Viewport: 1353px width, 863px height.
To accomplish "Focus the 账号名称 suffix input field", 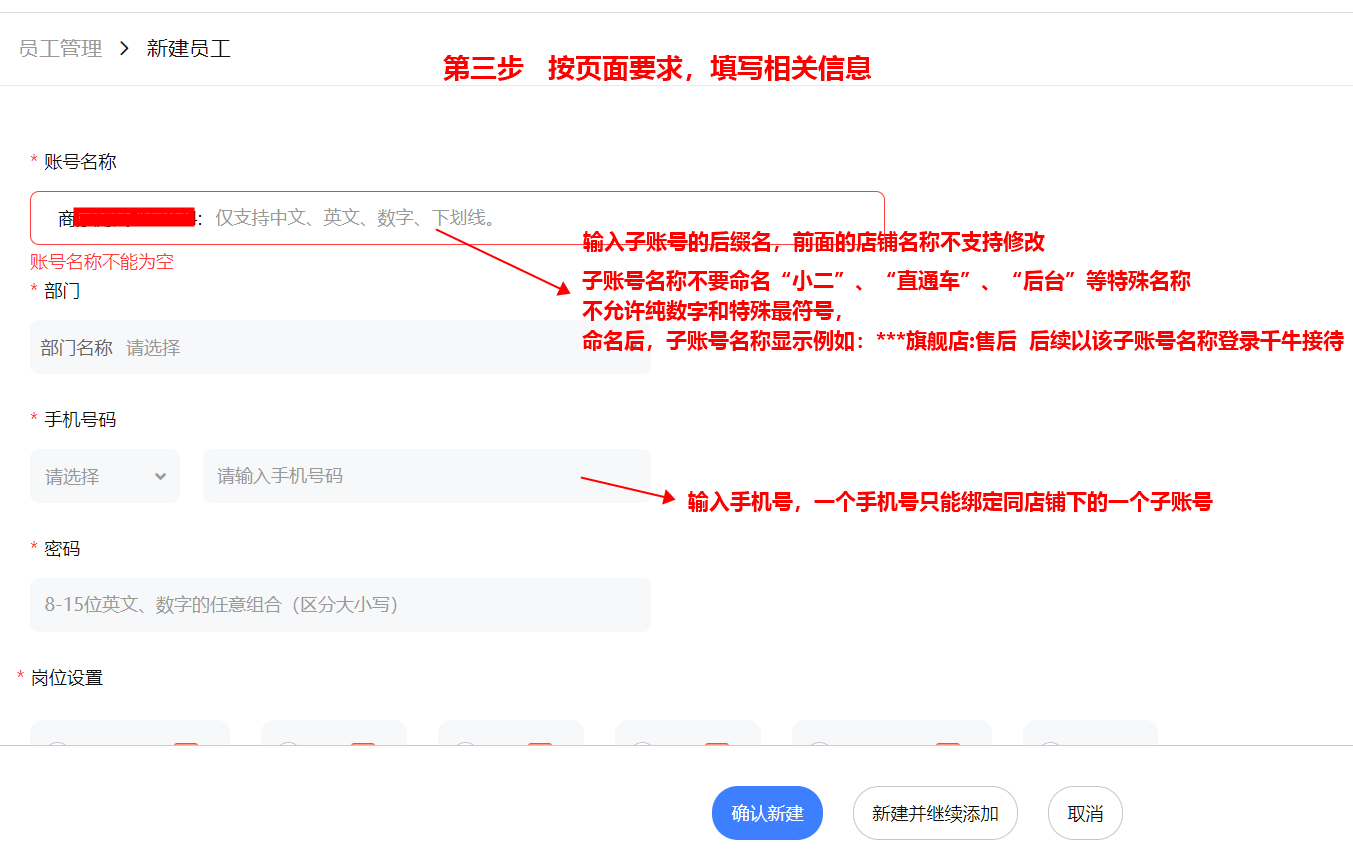I will [540, 217].
